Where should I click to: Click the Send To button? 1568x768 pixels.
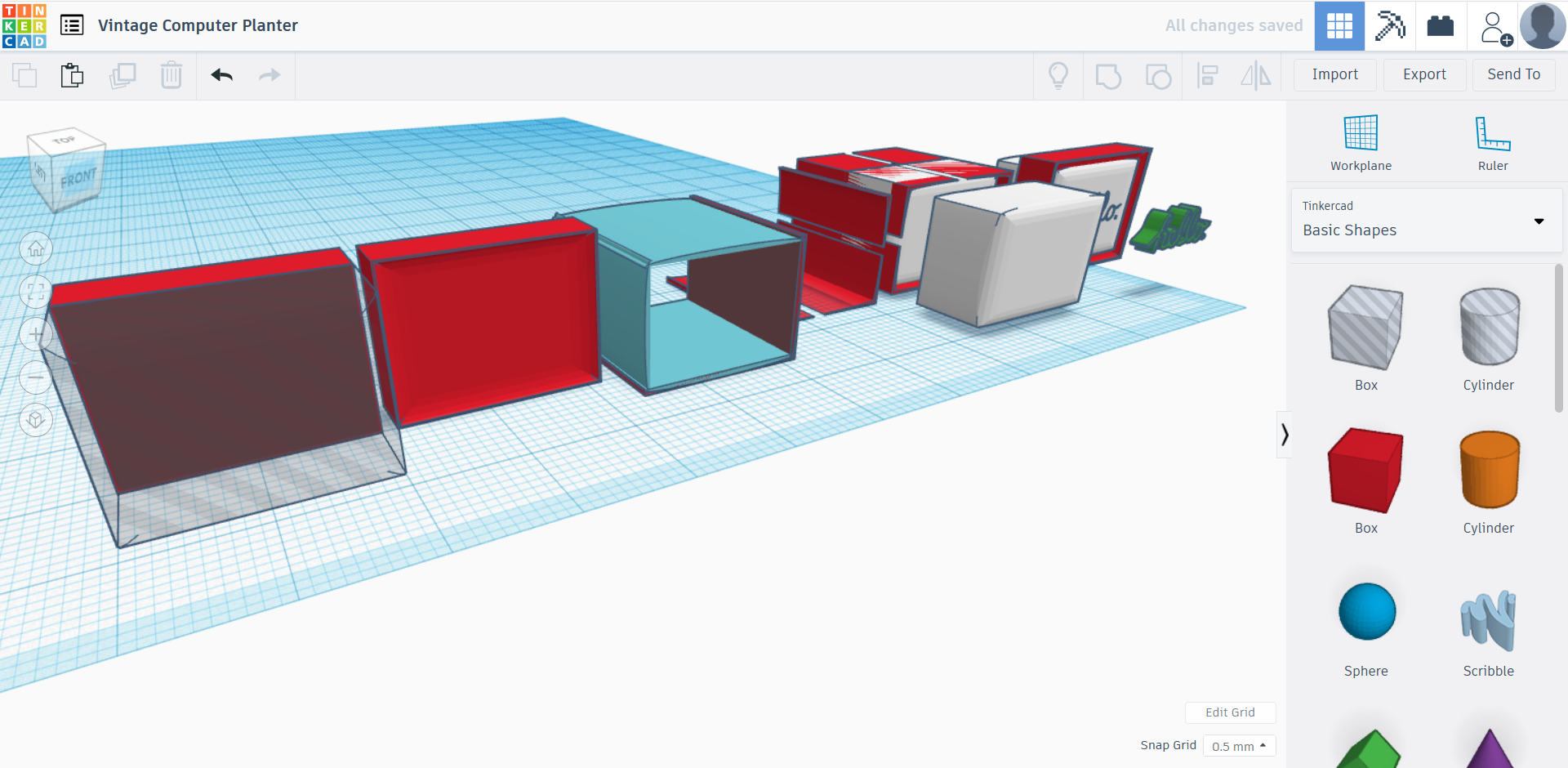pos(1514,74)
